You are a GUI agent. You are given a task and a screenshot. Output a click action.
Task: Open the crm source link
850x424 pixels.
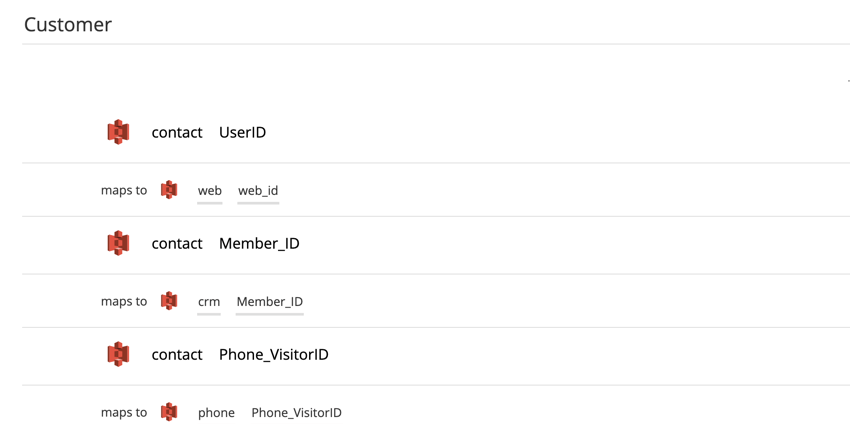click(209, 302)
